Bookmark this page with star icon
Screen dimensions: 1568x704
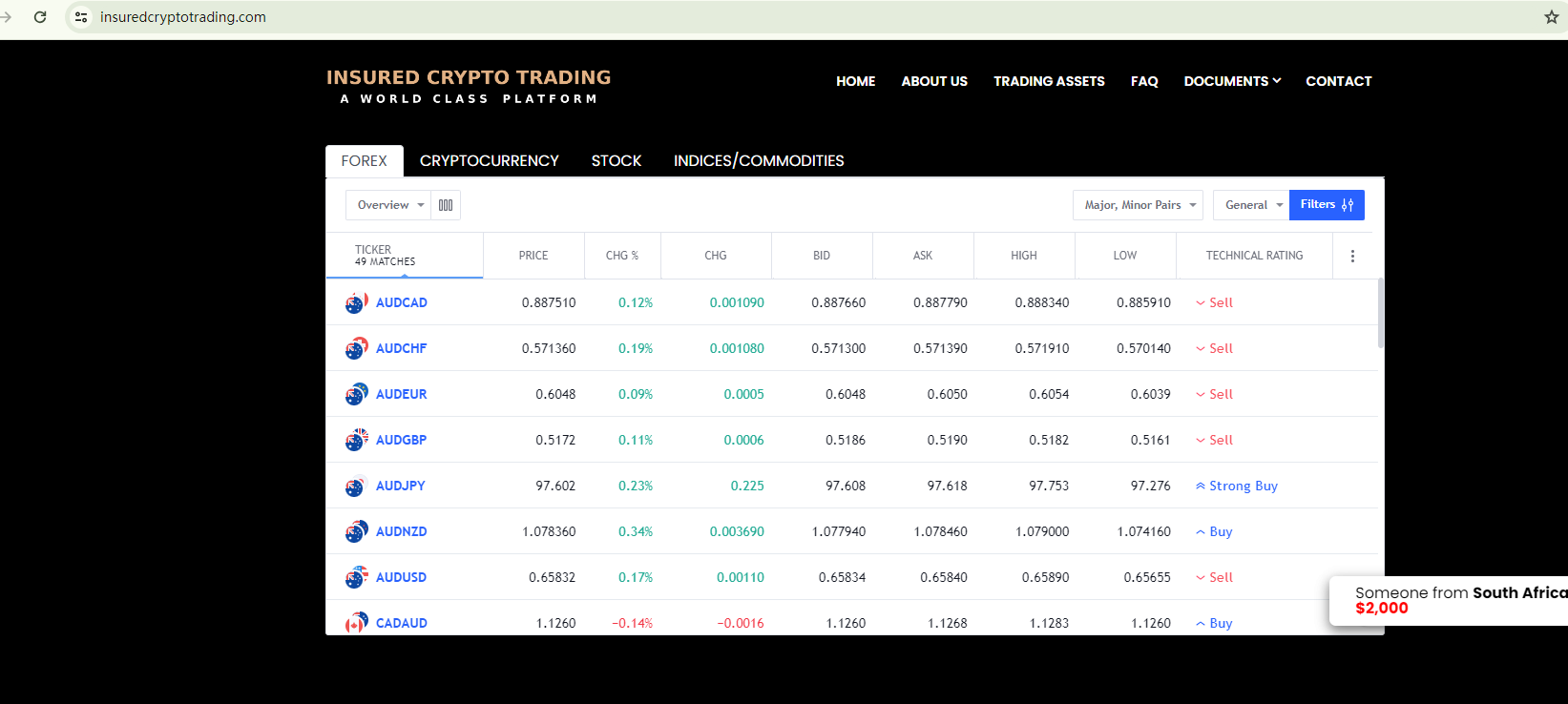coord(1551,17)
